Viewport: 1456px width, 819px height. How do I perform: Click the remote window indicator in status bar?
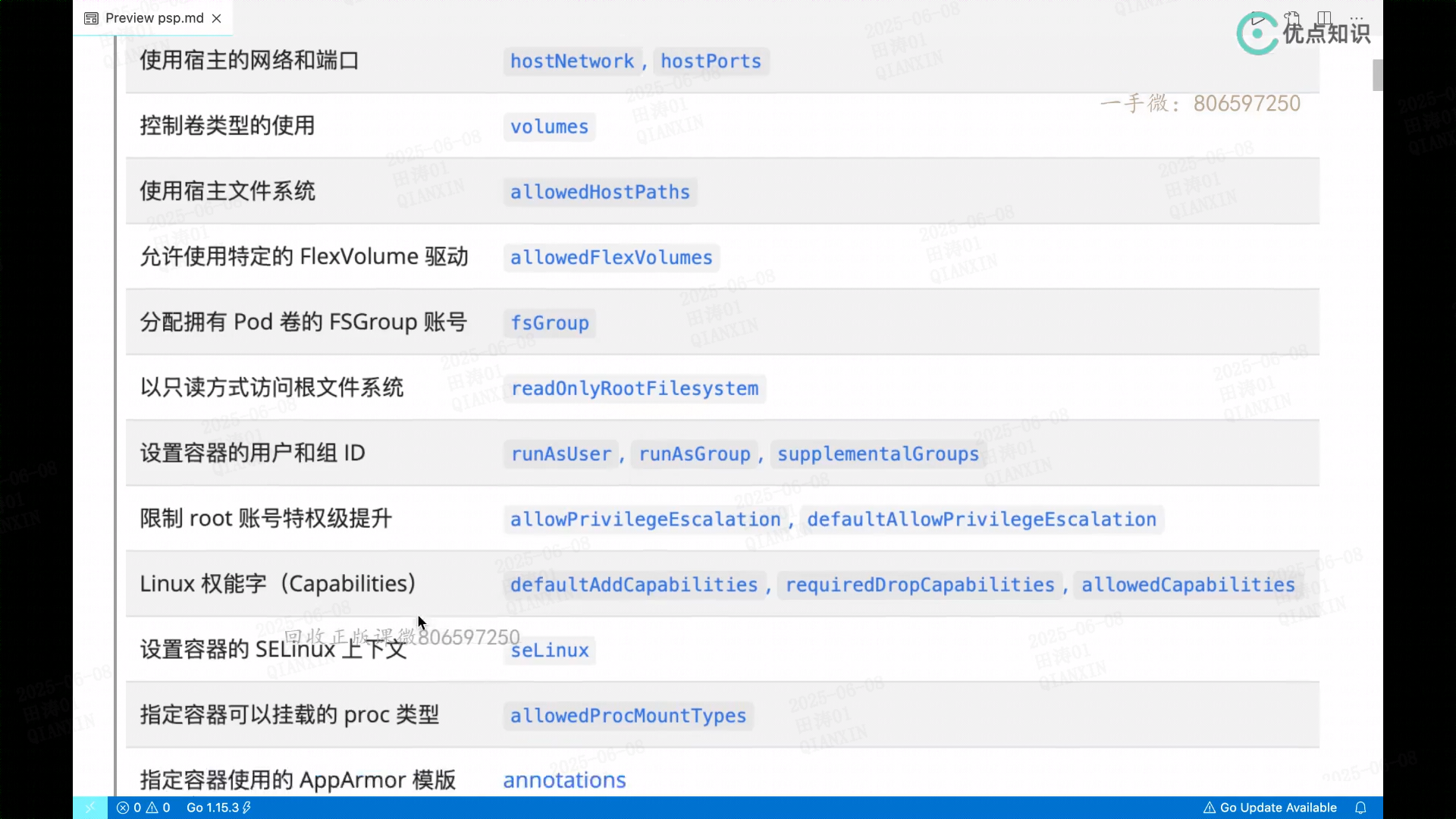(90, 808)
